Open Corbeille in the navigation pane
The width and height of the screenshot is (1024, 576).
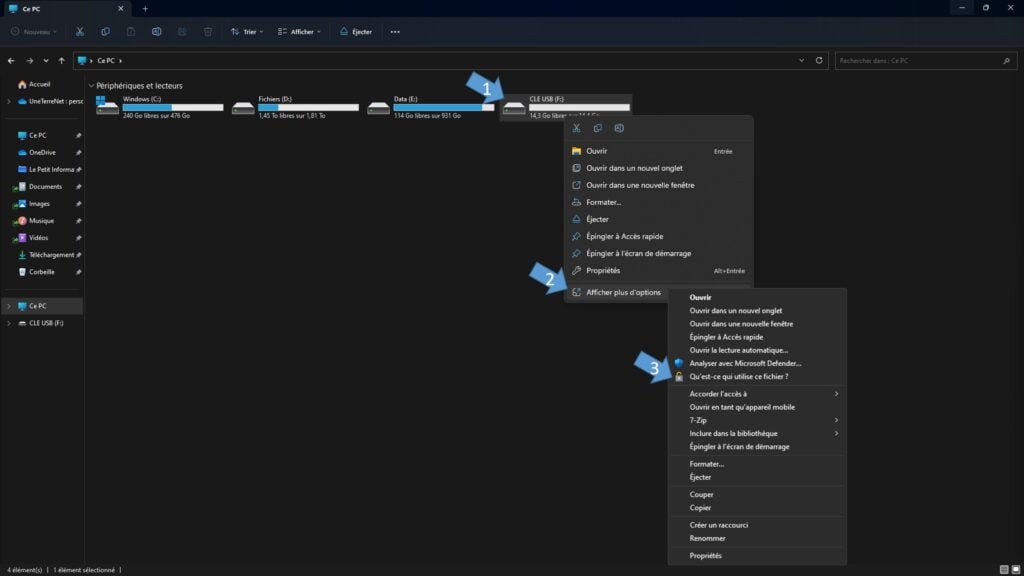[43, 272]
